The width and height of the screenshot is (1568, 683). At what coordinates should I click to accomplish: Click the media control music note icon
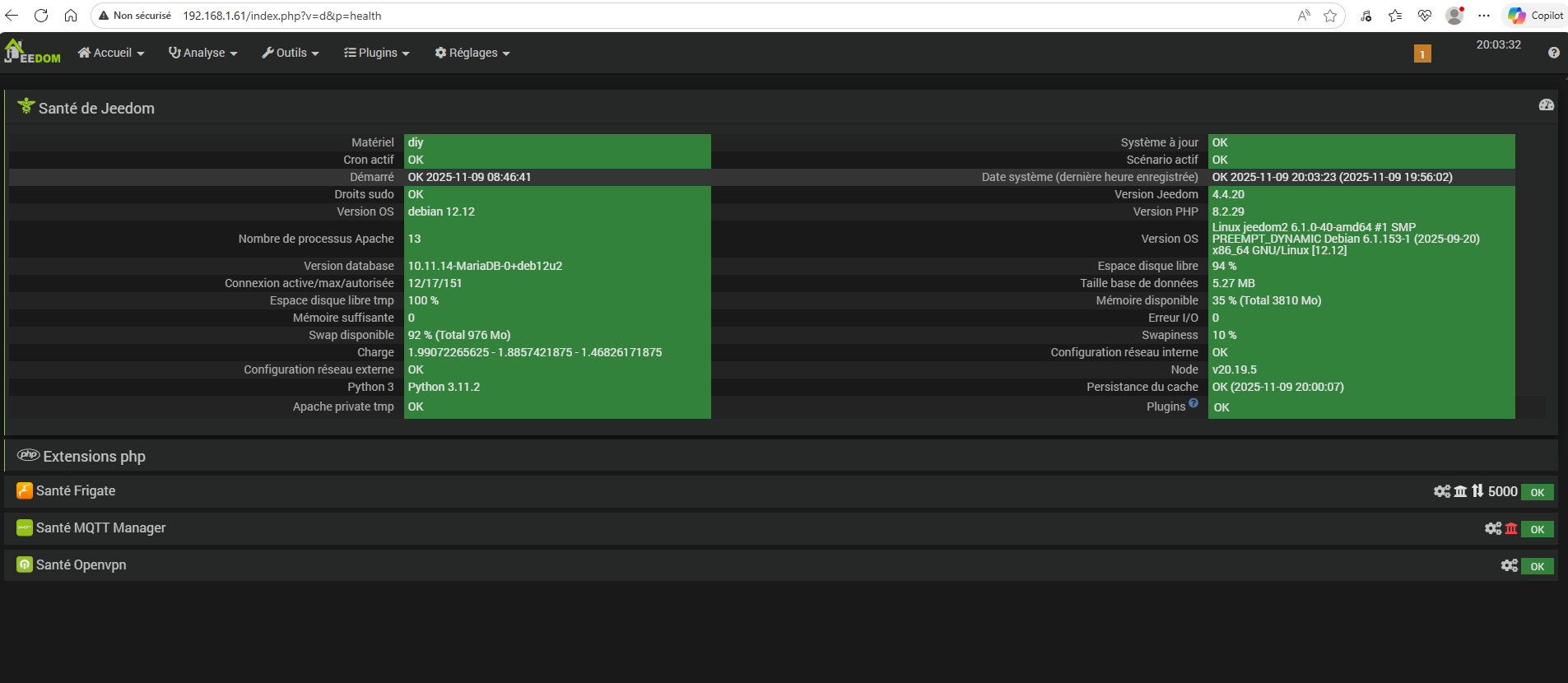tap(1366, 16)
